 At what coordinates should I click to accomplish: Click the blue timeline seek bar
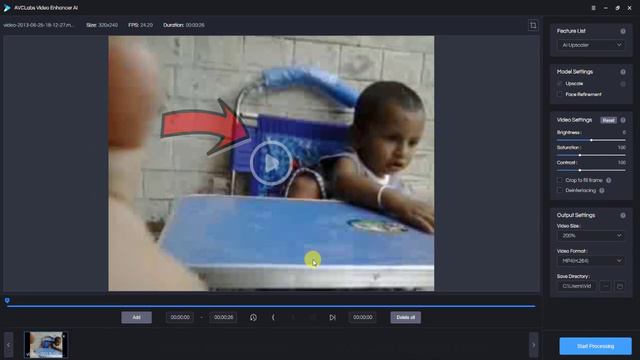(271, 306)
